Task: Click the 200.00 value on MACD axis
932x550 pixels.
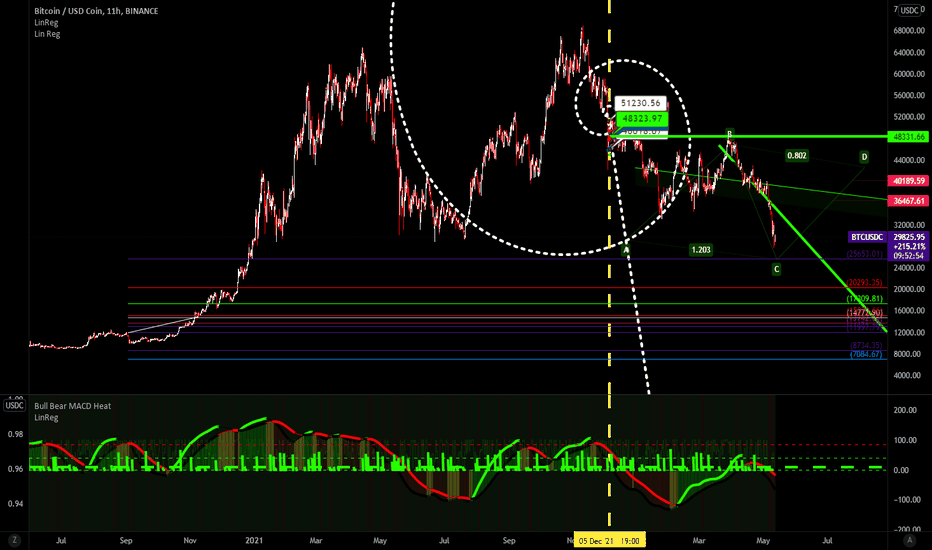Action: (905, 410)
